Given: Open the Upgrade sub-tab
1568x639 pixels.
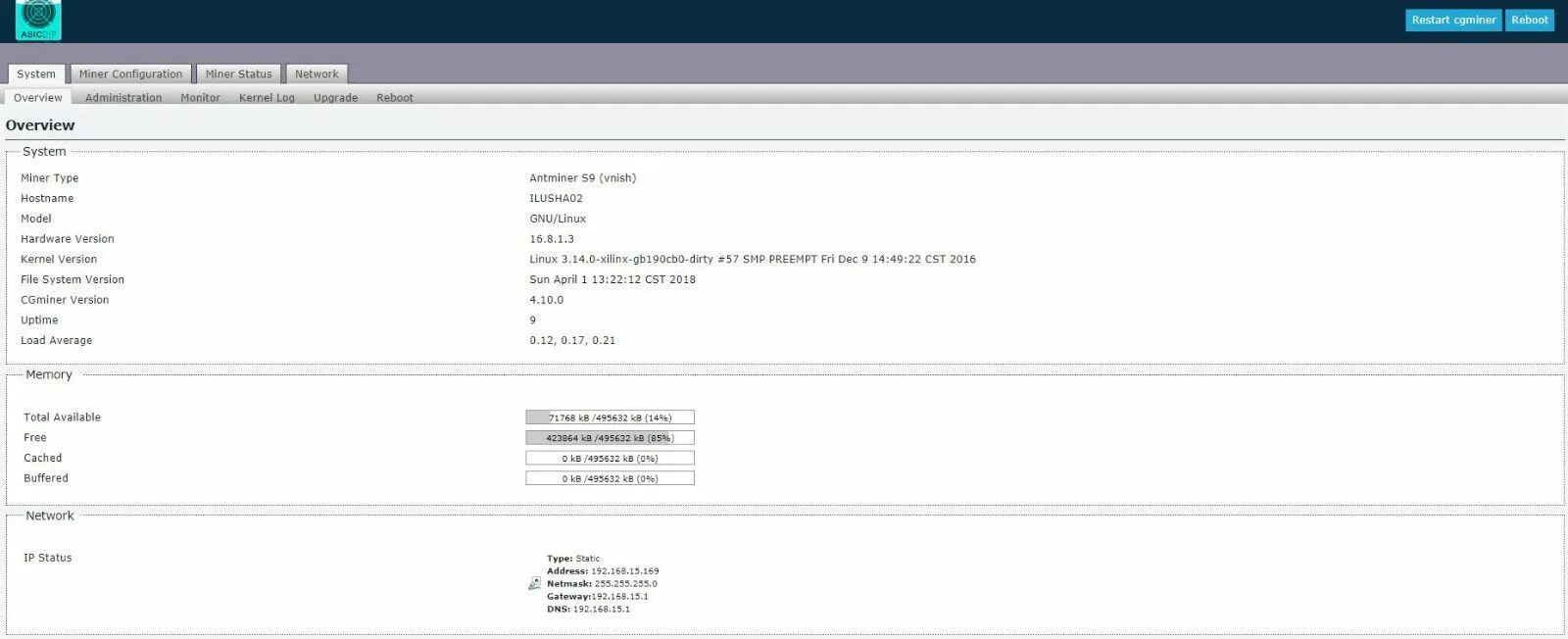Looking at the screenshot, I should tap(335, 97).
